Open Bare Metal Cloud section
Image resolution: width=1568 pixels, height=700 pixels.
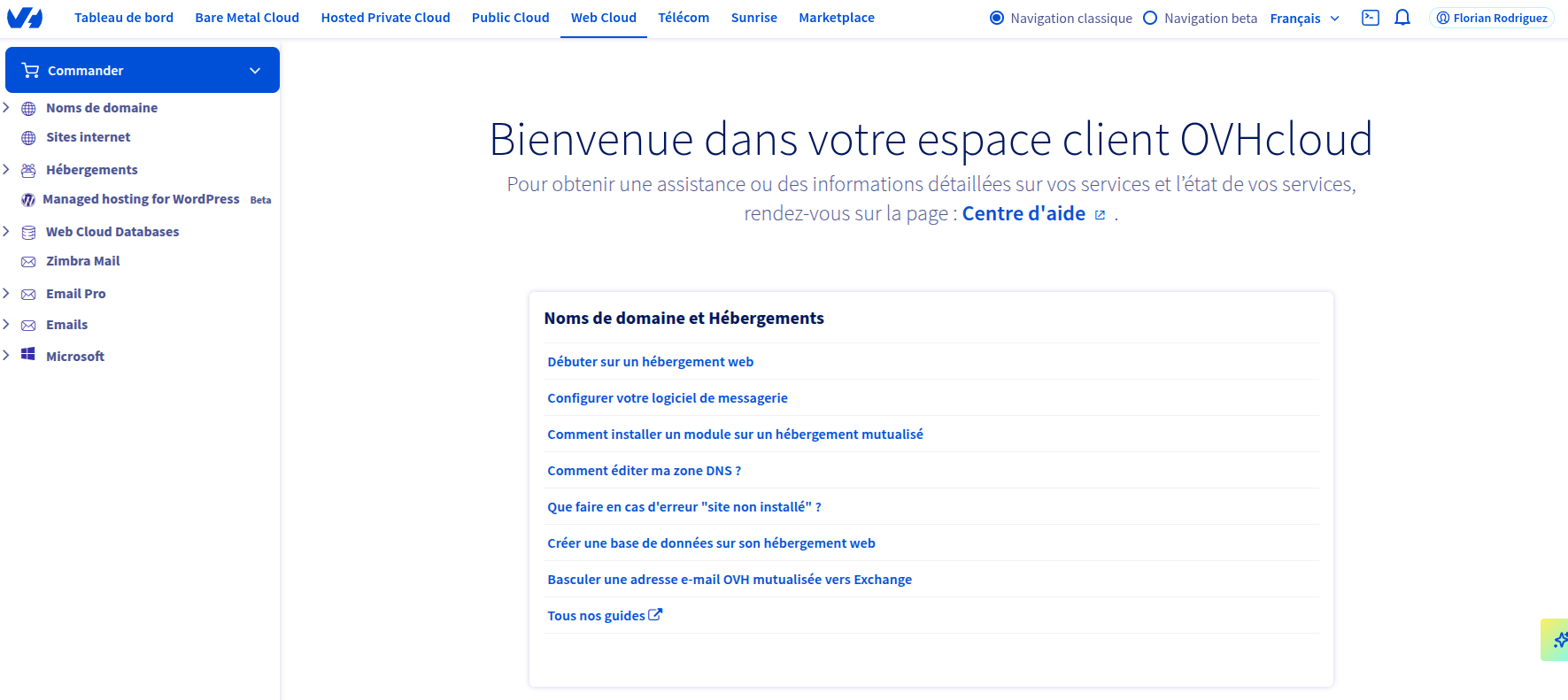tap(247, 18)
